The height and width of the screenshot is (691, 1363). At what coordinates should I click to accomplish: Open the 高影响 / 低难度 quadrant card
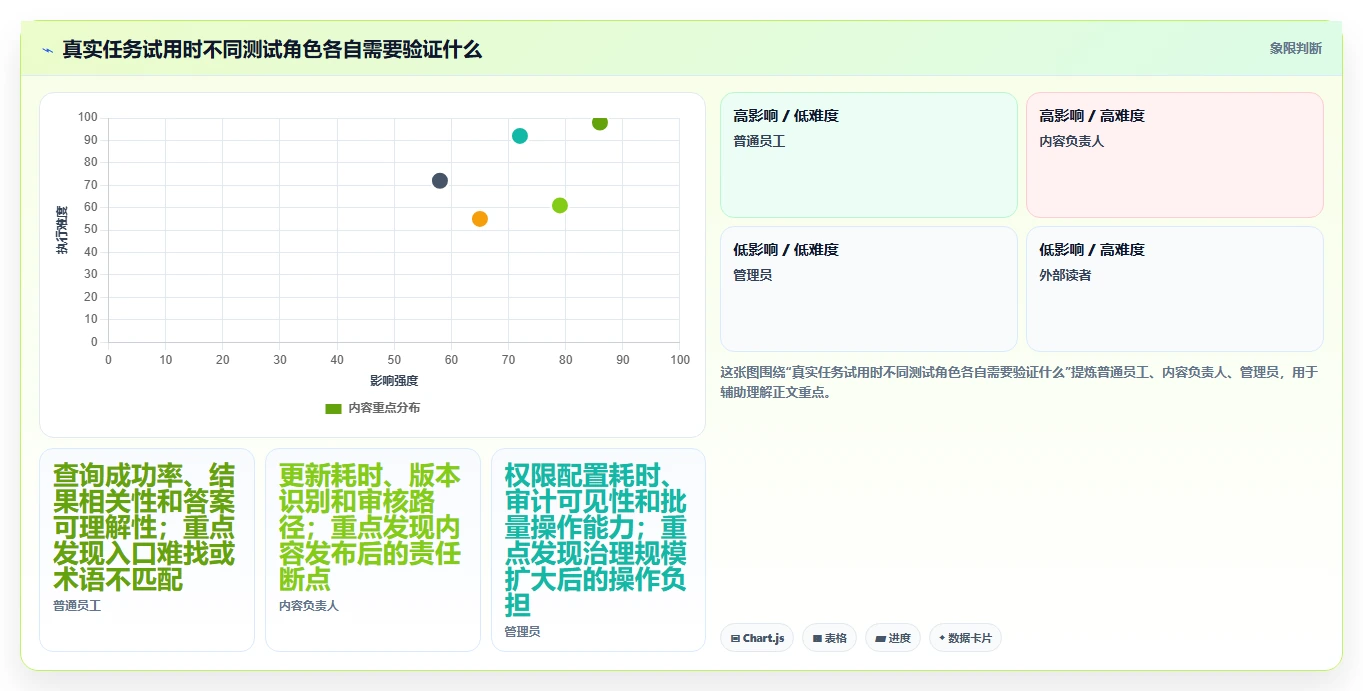click(x=869, y=155)
